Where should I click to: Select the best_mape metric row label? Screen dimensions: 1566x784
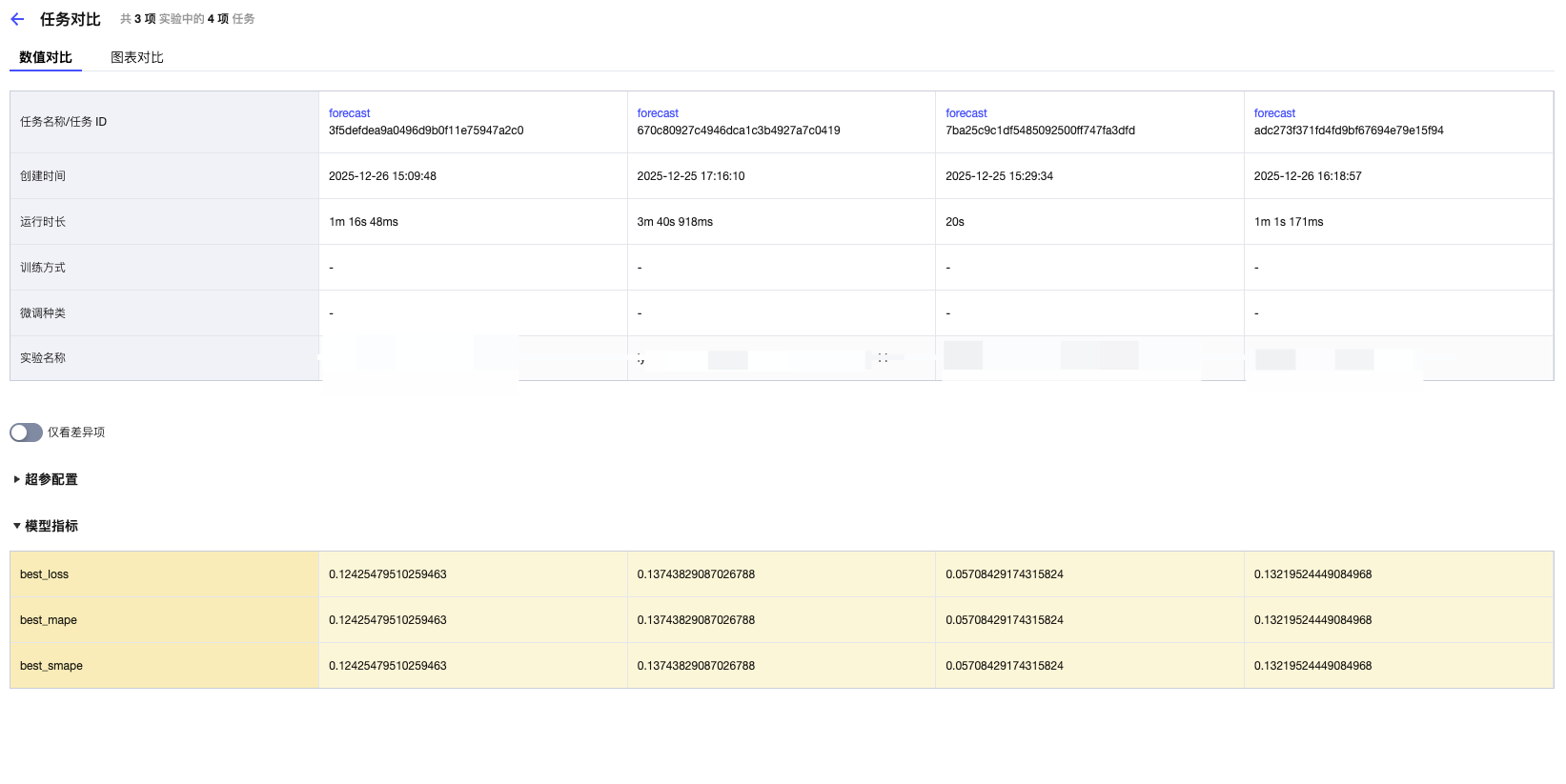tap(49, 620)
